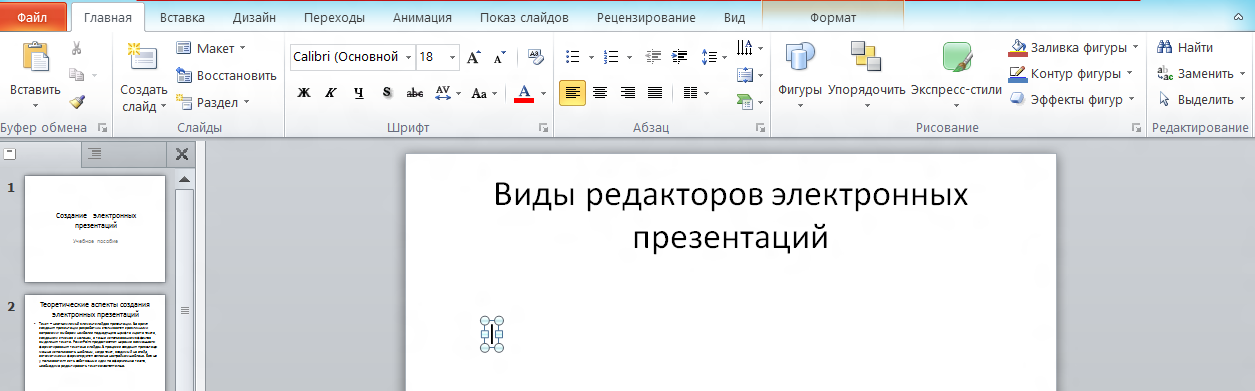The width and height of the screenshot is (1255, 391).
Task: Open text columns button
Action: pos(695,93)
